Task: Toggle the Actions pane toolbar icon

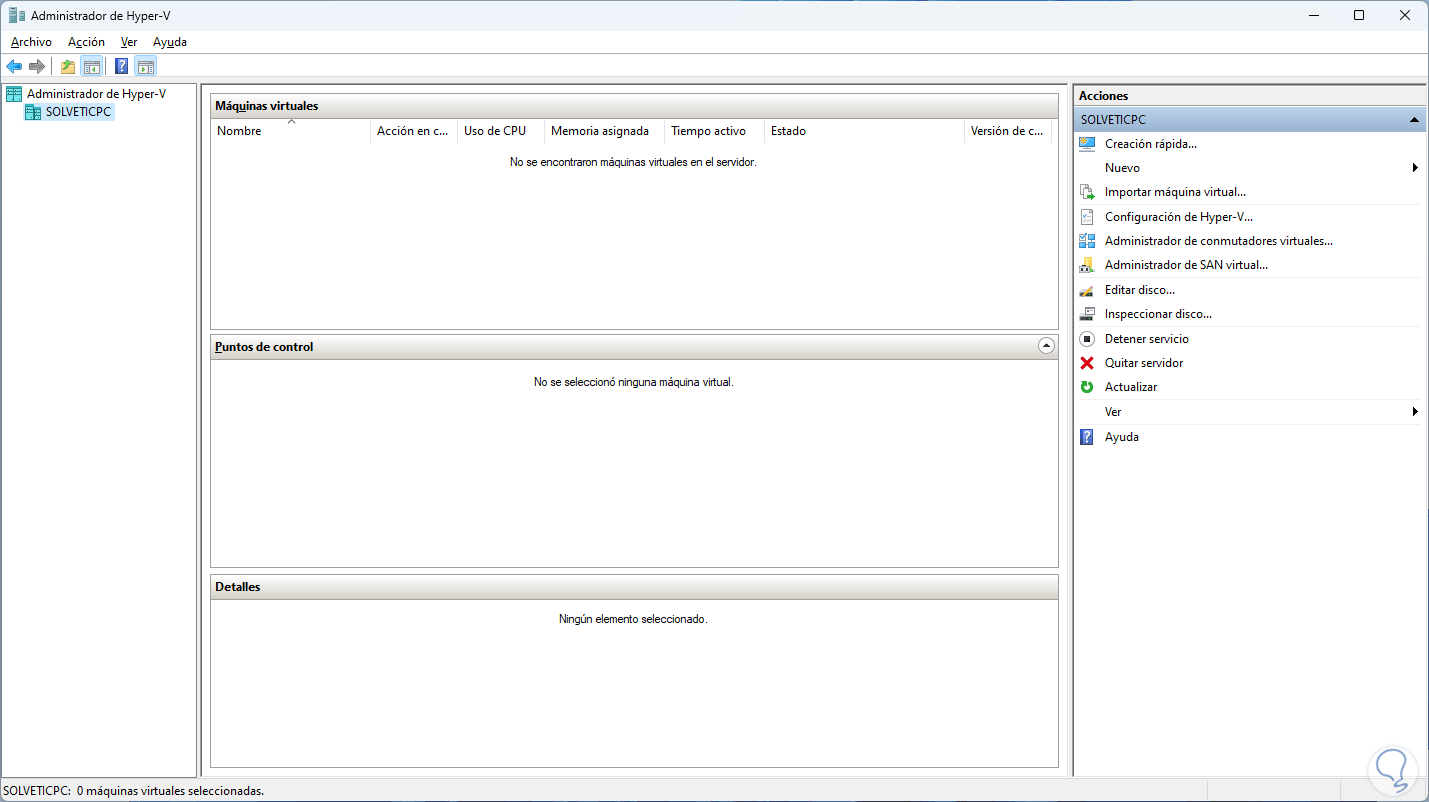Action: 146,67
